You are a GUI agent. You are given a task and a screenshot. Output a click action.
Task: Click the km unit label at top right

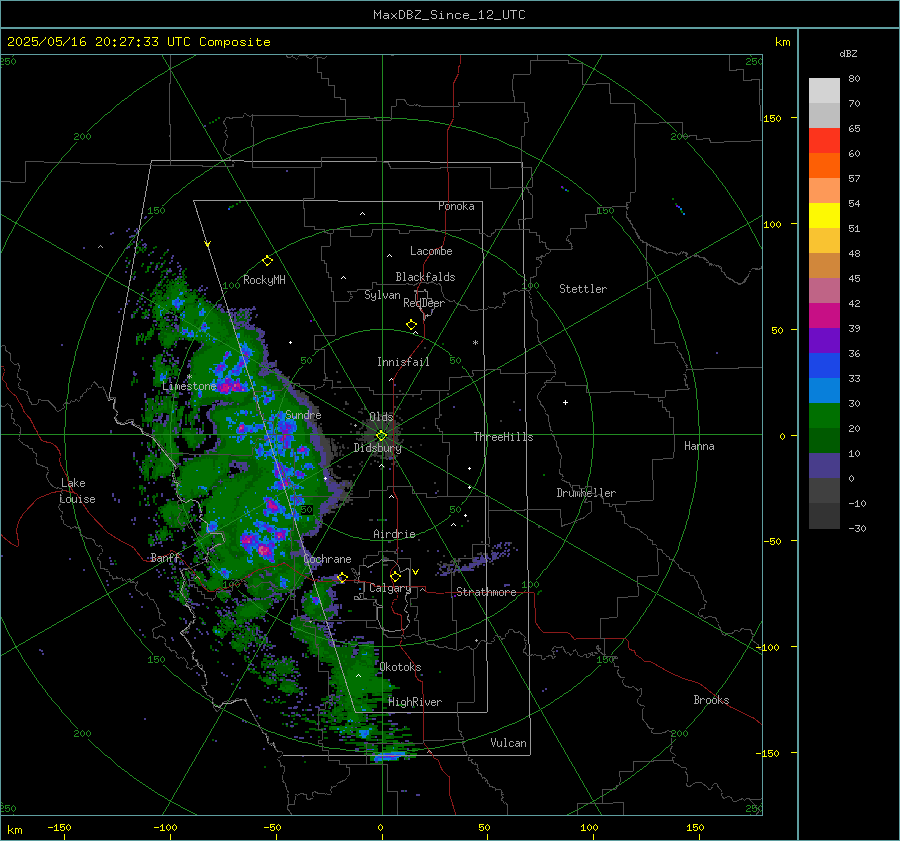782,42
